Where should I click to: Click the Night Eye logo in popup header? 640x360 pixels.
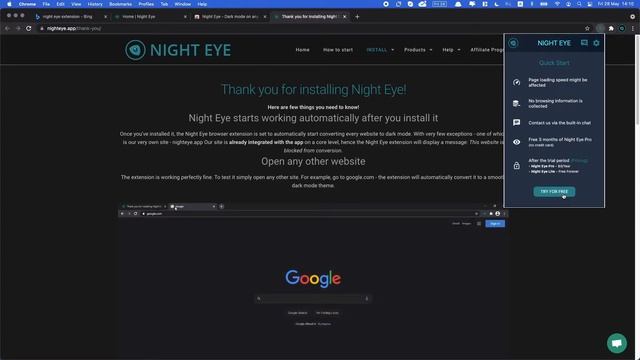tap(513, 43)
